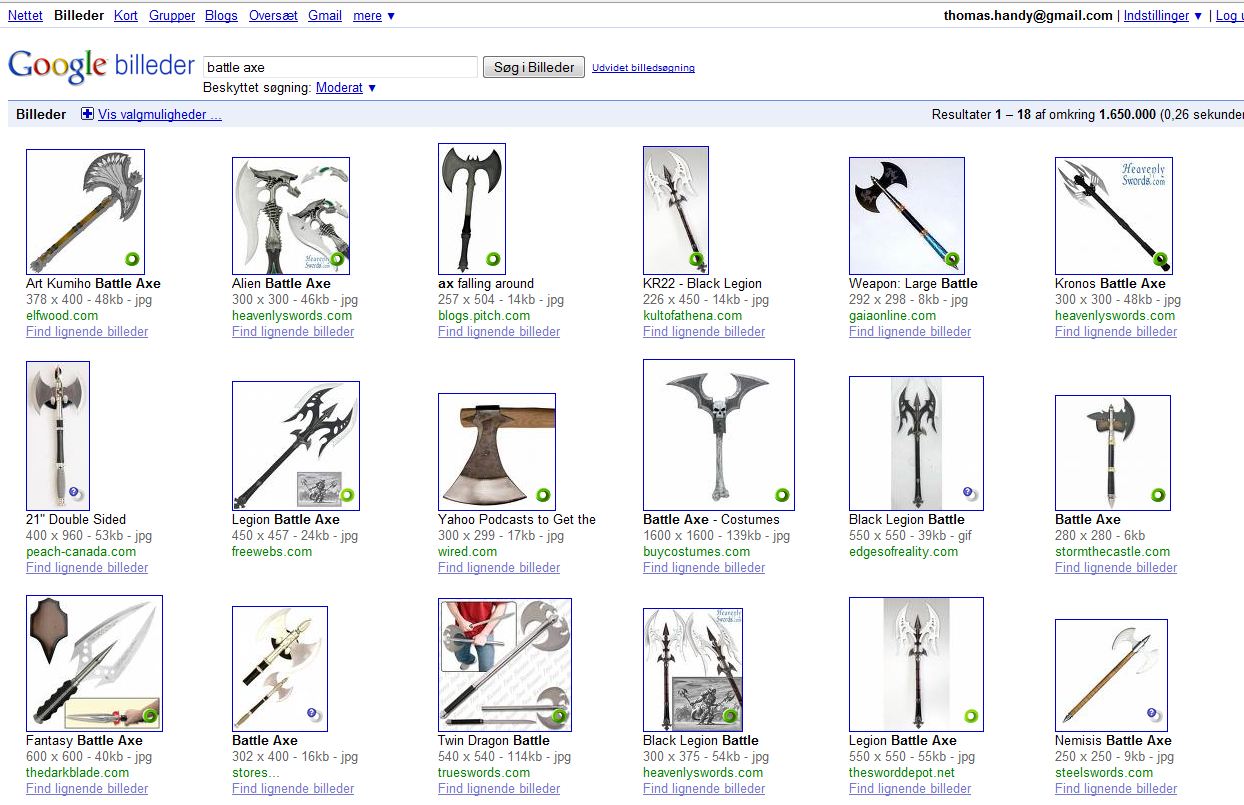The height and width of the screenshot is (805, 1244).
Task: Open the Art Kumiho Battle Axe thumbnail
Action: tap(85, 212)
